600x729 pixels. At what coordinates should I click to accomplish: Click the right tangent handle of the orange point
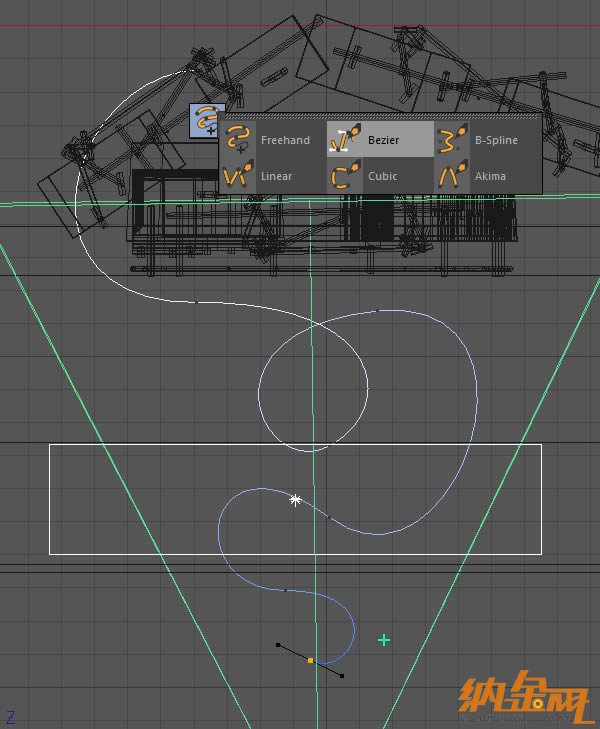point(342,676)
